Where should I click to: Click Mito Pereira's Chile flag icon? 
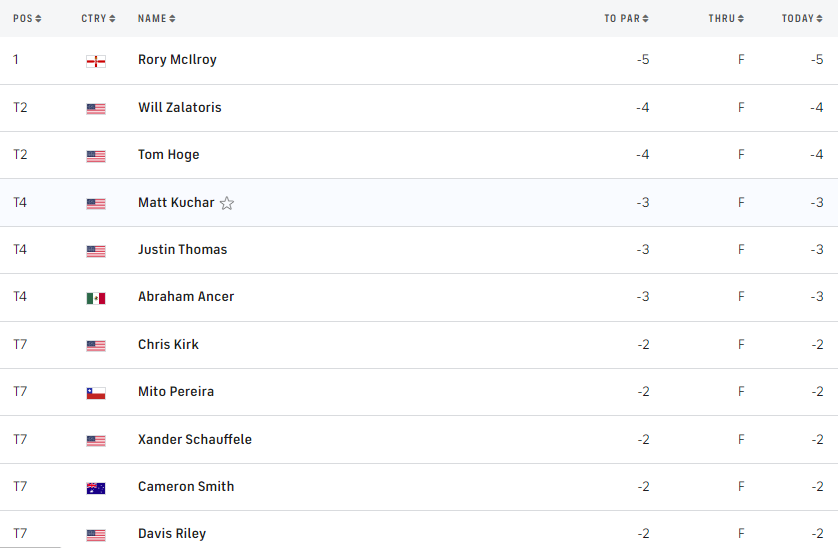[x=96, y=393]
